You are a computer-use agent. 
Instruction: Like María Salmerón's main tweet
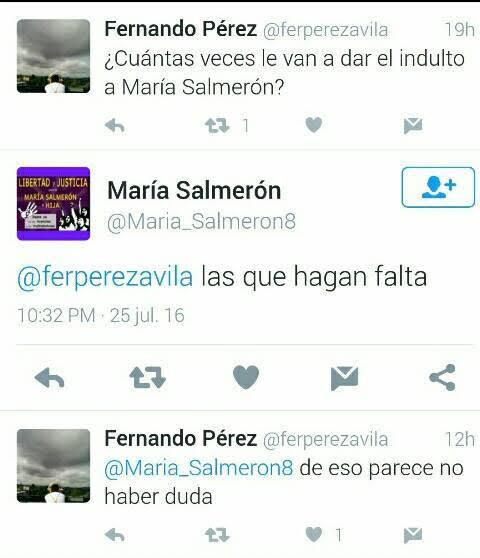pyautogui.click(x=246, y=377)
